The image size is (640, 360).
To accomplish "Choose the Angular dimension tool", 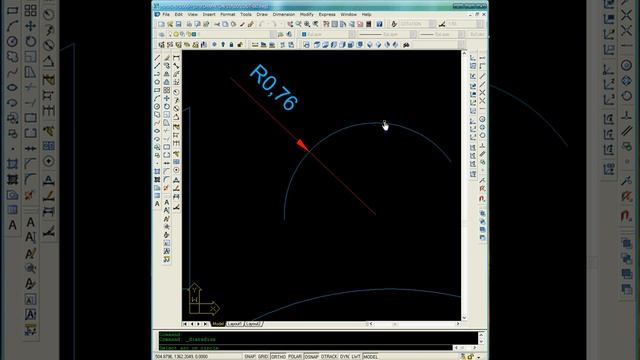I will 176,117.
